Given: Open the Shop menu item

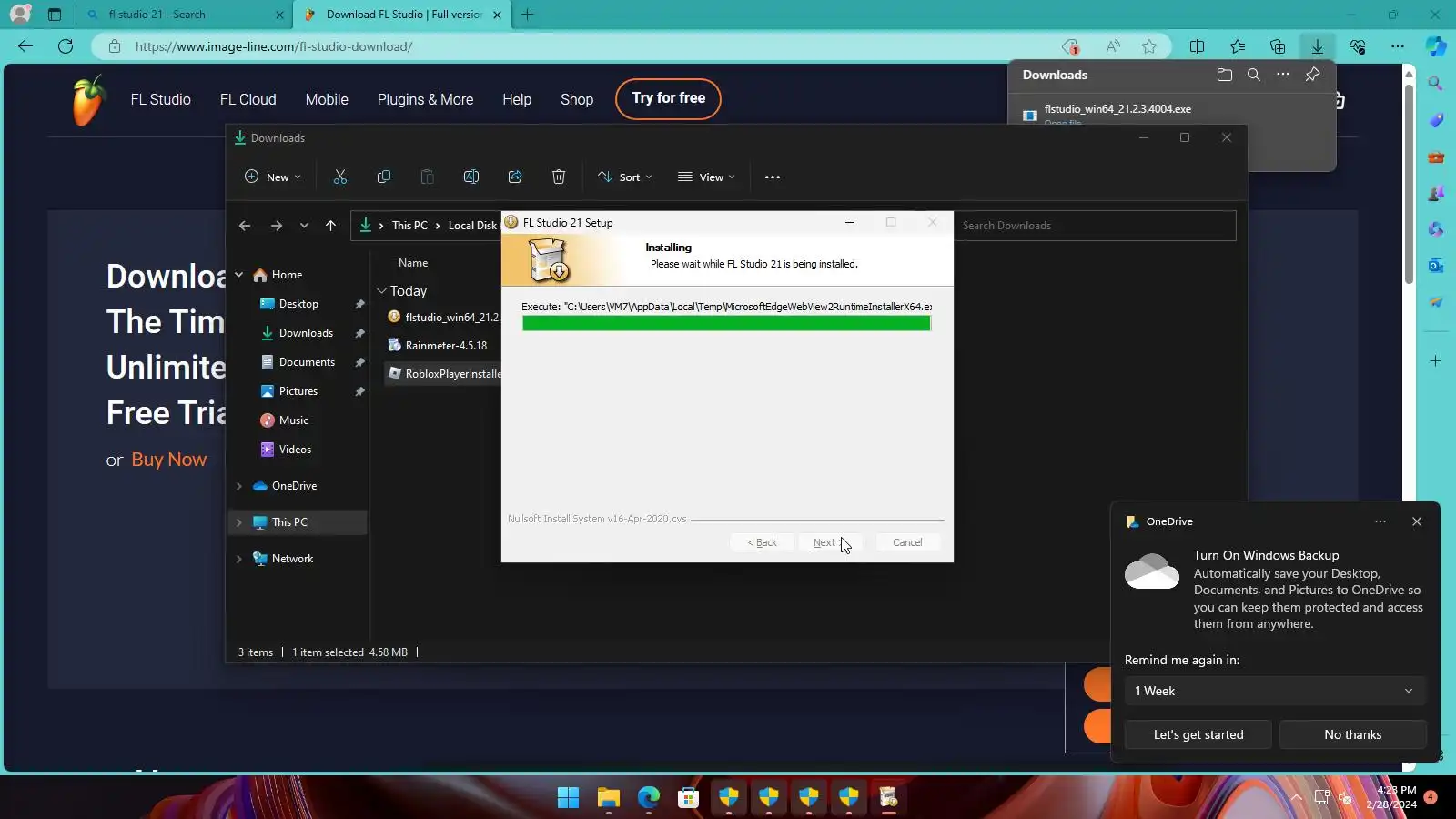Looking at the screenshot, I should pyautogui.click(x=577, y=99).
